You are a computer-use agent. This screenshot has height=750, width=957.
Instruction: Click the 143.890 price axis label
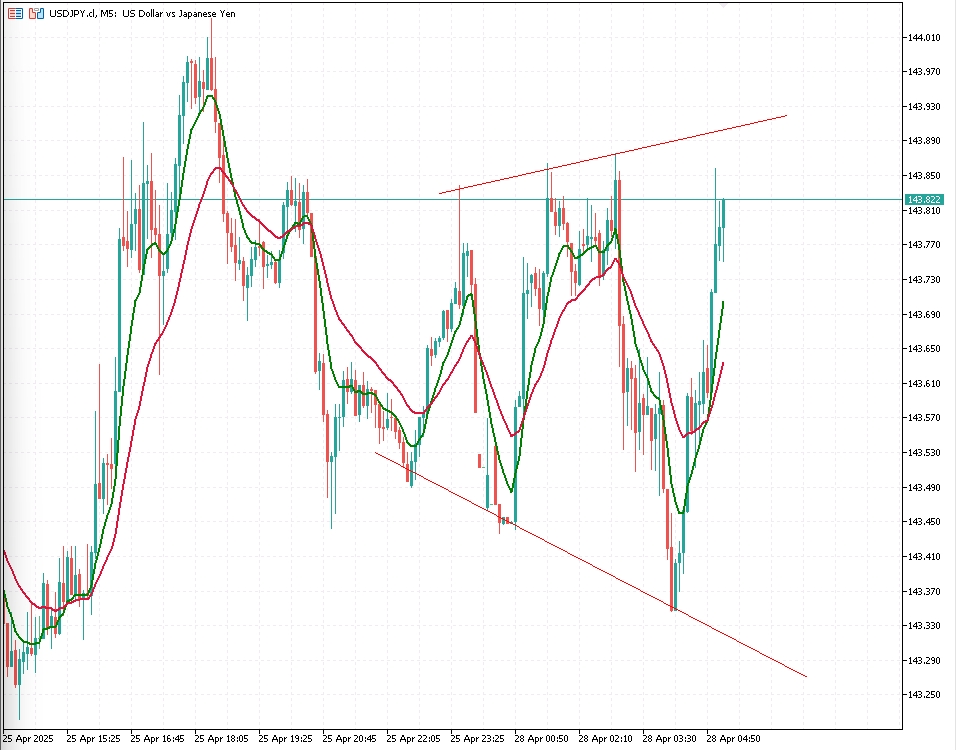coord(924,140)
